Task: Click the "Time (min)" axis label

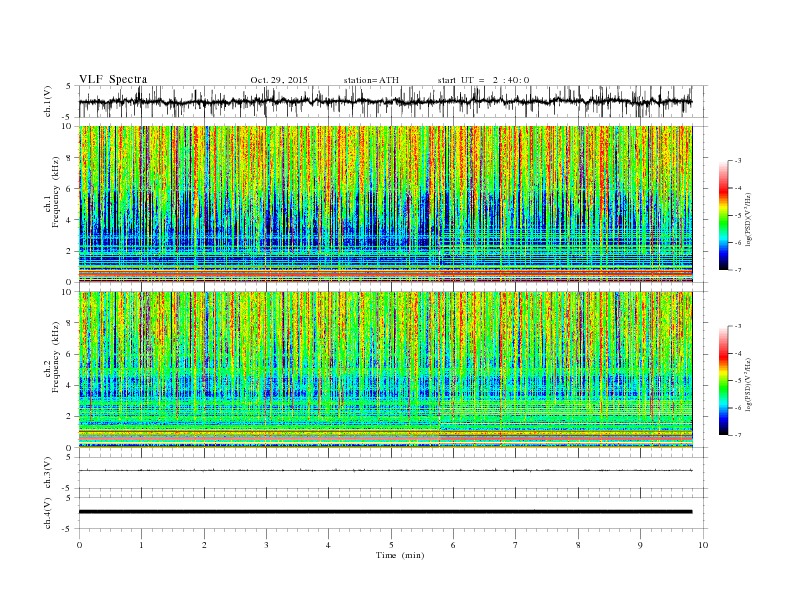Action: 400,555
